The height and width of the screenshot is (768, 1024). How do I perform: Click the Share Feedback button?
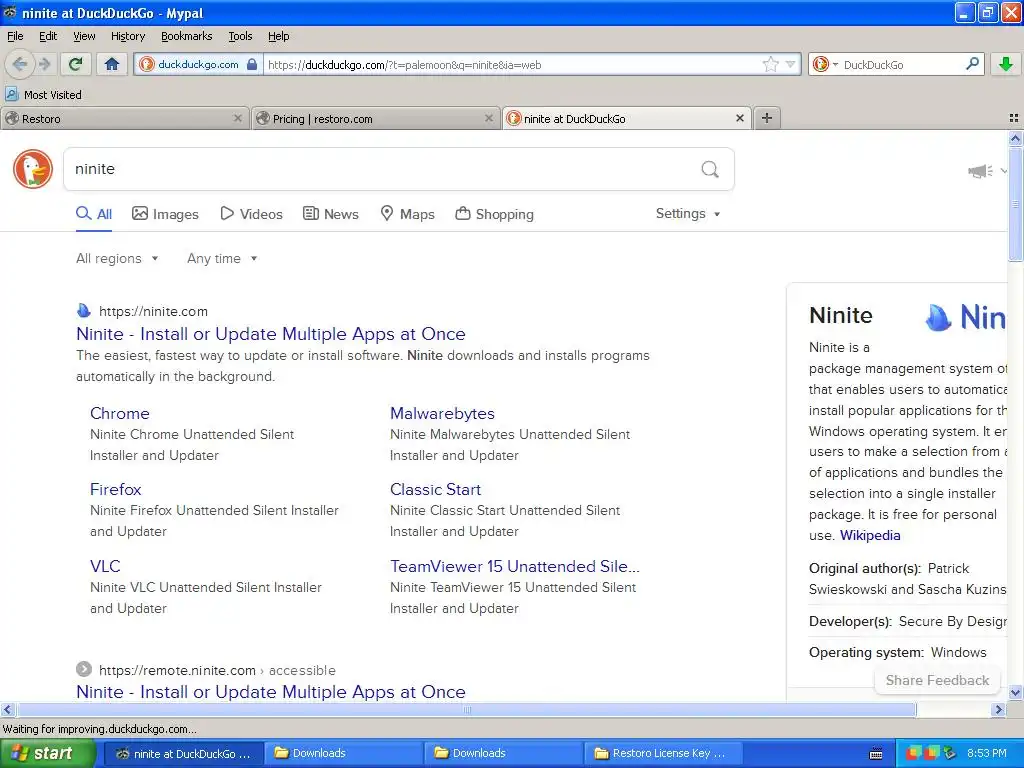(x=937, y=680)
